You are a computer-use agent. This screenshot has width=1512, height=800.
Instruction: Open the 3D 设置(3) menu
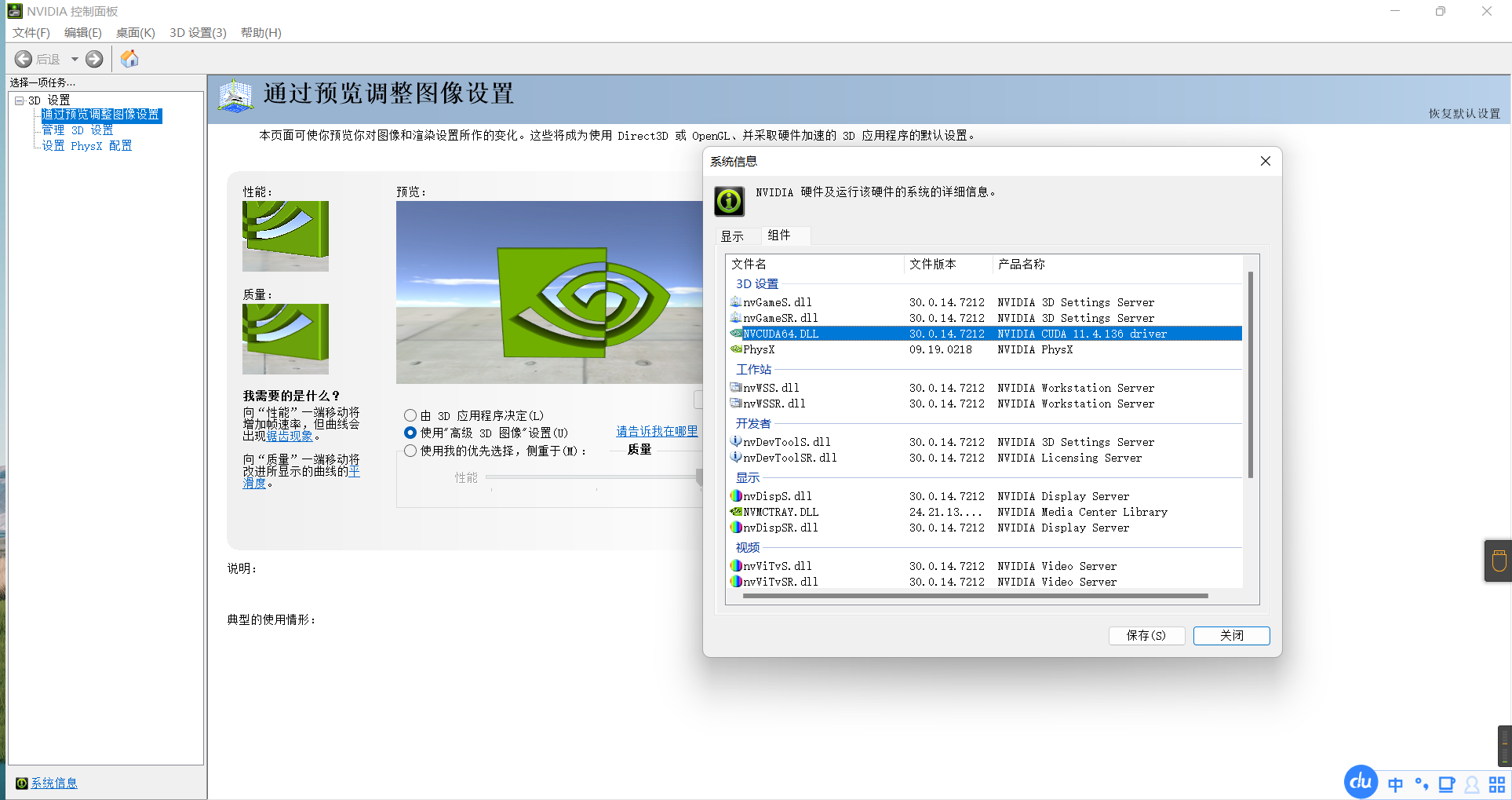click(x=198, y=32)
